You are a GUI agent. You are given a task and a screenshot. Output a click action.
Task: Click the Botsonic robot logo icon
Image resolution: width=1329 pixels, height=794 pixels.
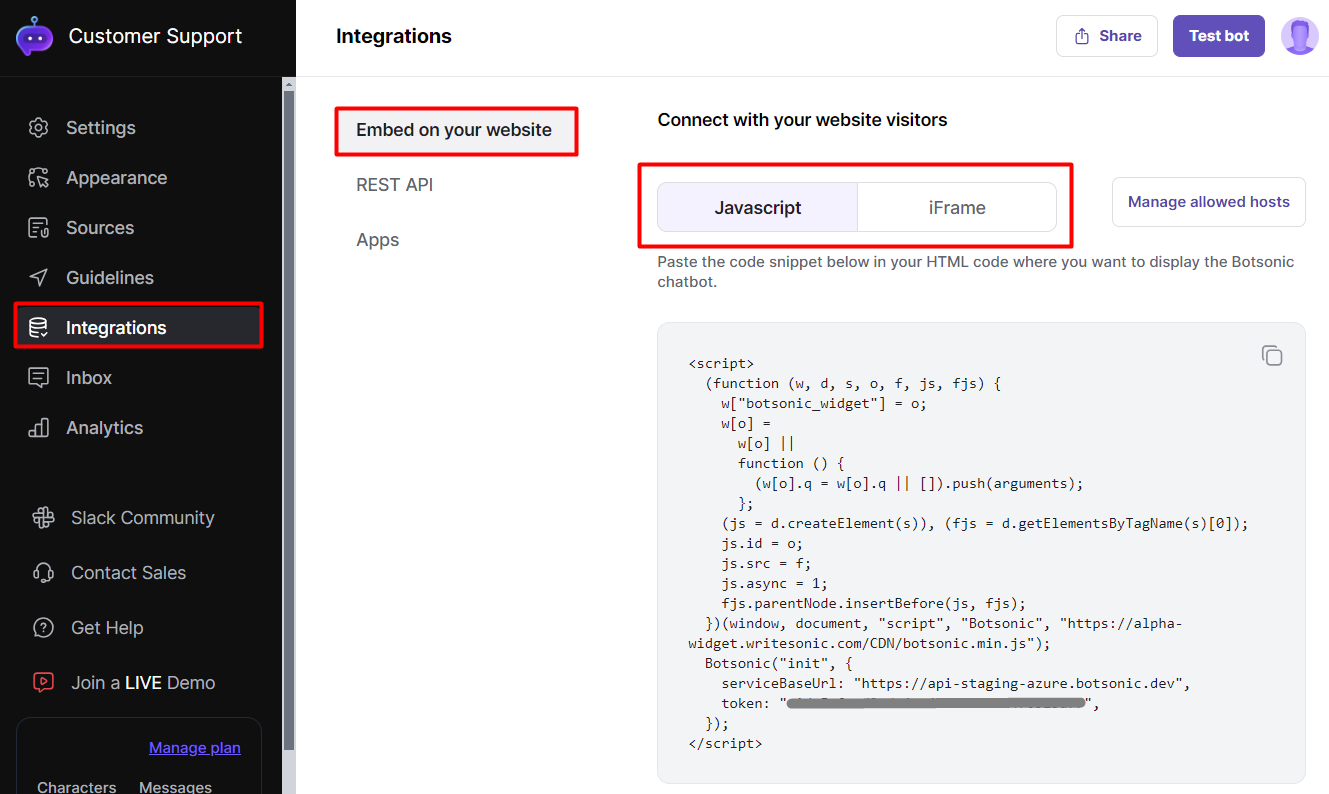pos(34,37)
